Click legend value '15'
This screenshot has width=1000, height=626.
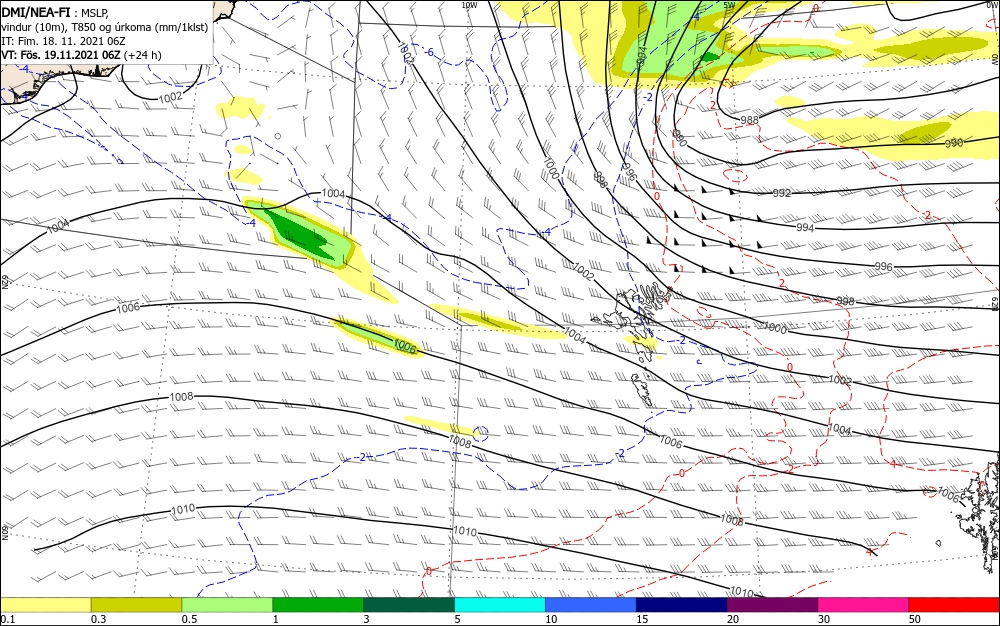642,619
